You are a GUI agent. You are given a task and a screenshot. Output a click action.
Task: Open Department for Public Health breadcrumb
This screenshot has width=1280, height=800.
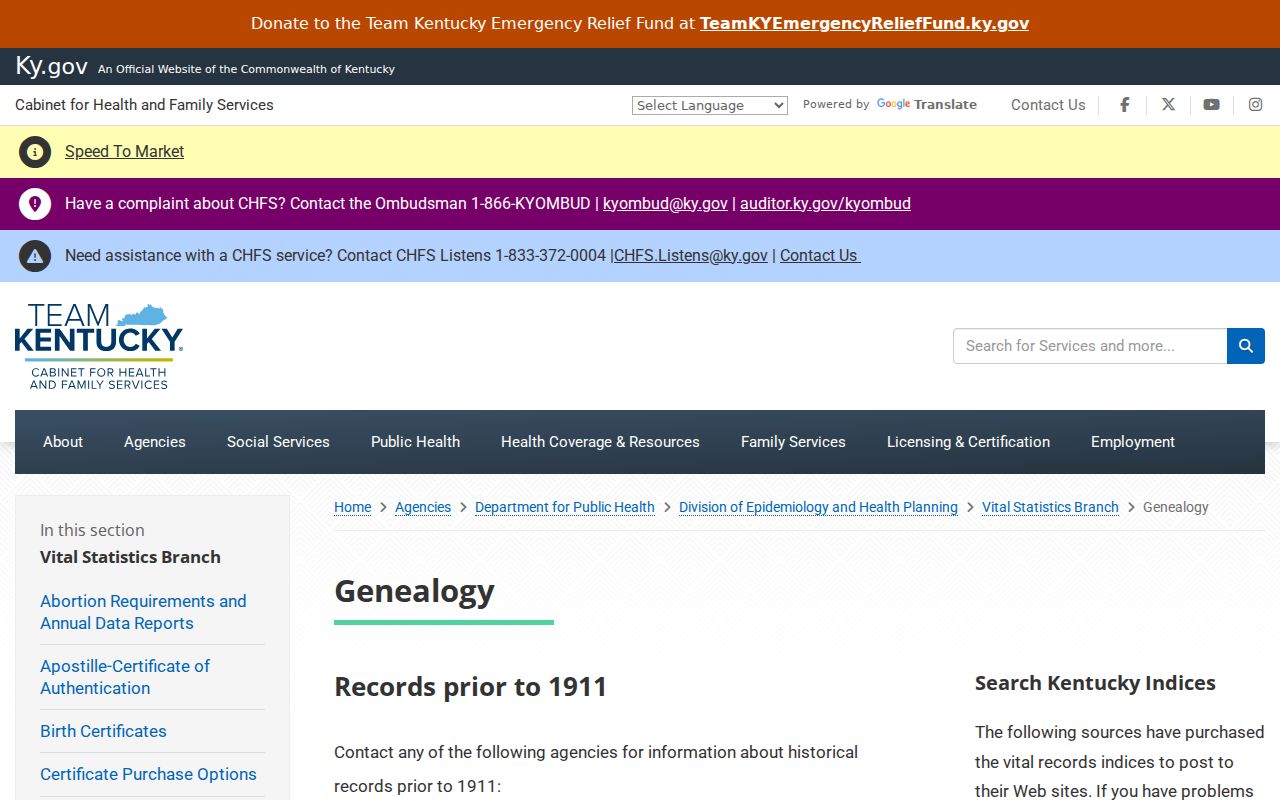[x=565, y=507]
